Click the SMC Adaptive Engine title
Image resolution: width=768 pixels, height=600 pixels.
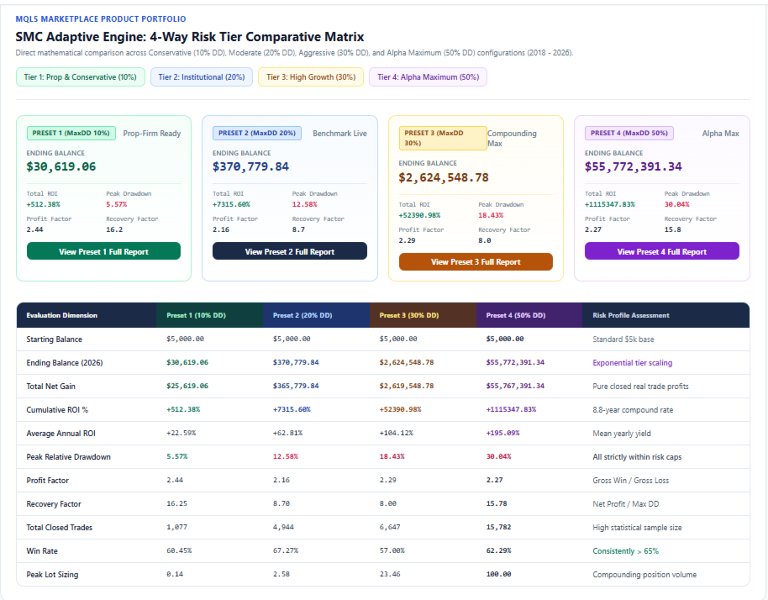[190, 37]
